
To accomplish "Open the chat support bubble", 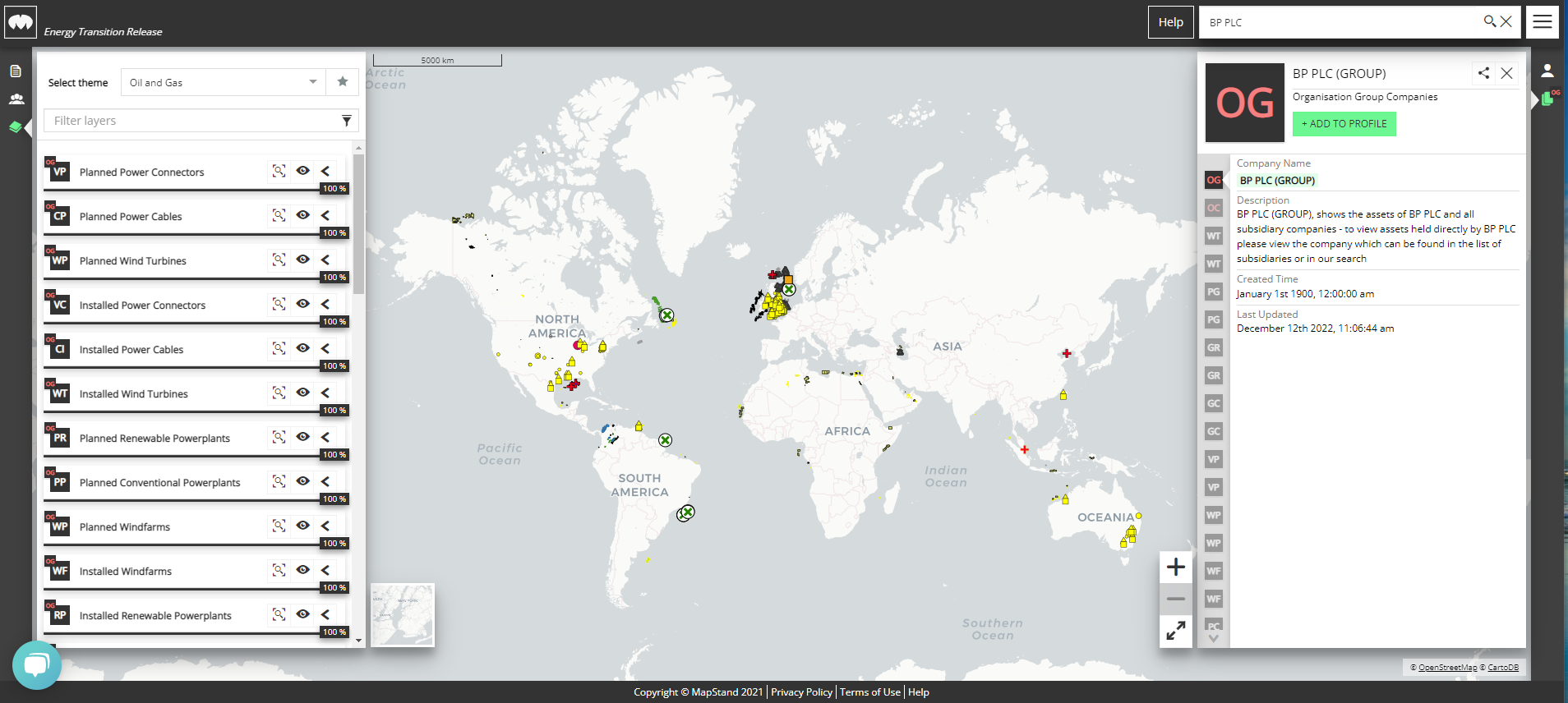I will (x=37, y=664).
